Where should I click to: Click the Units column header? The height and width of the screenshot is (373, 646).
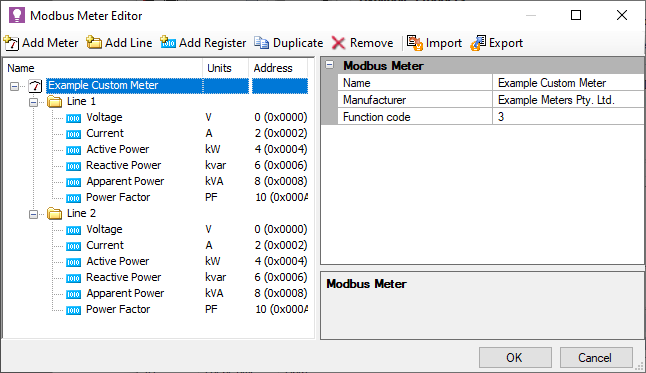point(226,68)
